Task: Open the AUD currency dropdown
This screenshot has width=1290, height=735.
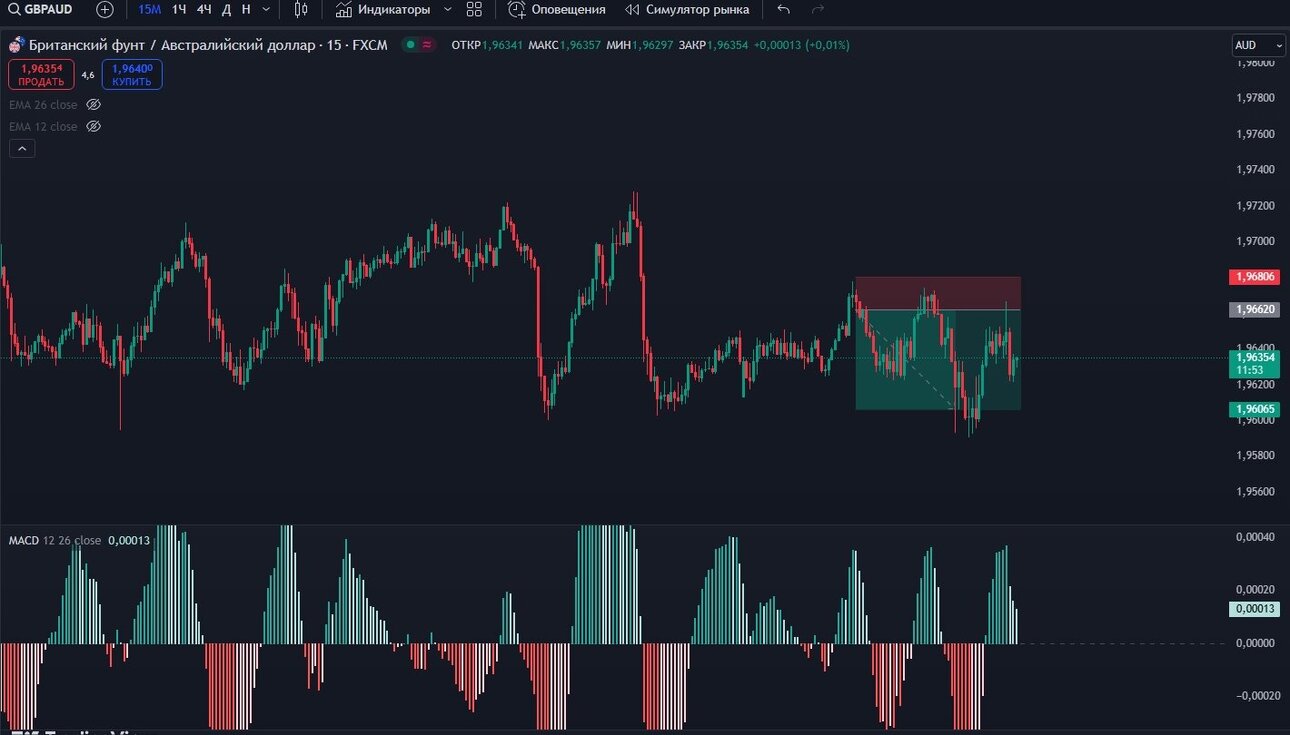Action: coord(1258,45)
